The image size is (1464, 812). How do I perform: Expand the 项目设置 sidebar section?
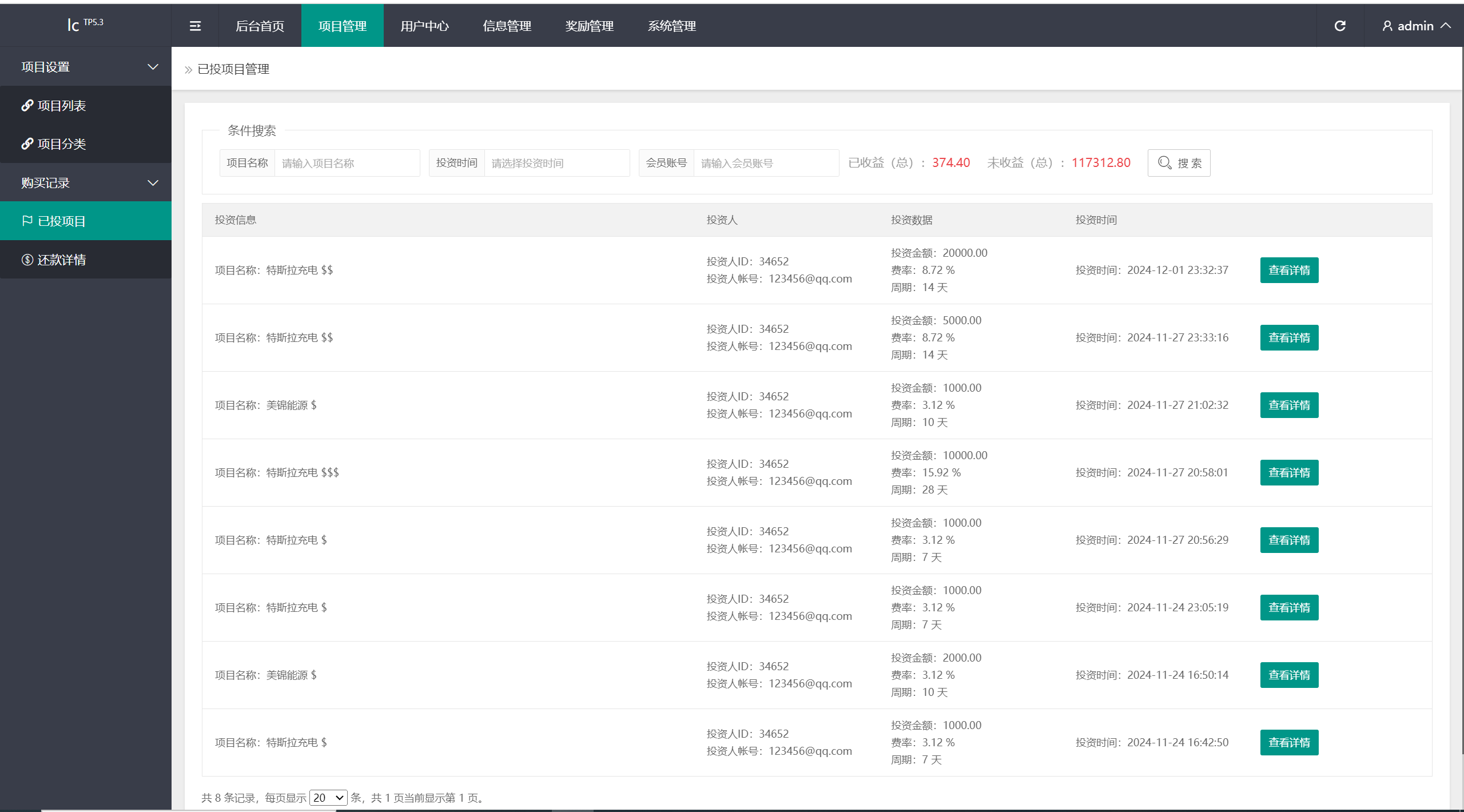coord(85,67)
